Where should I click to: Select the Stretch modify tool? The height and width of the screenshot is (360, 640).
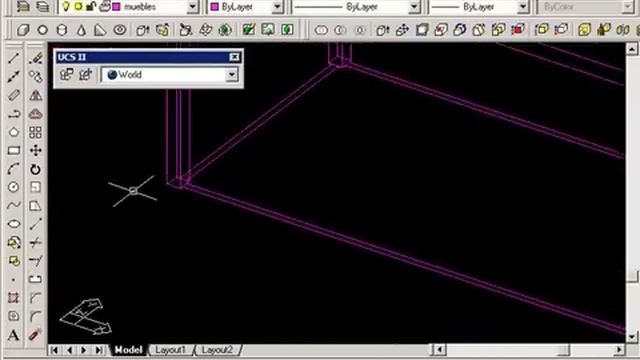[36, 206]
